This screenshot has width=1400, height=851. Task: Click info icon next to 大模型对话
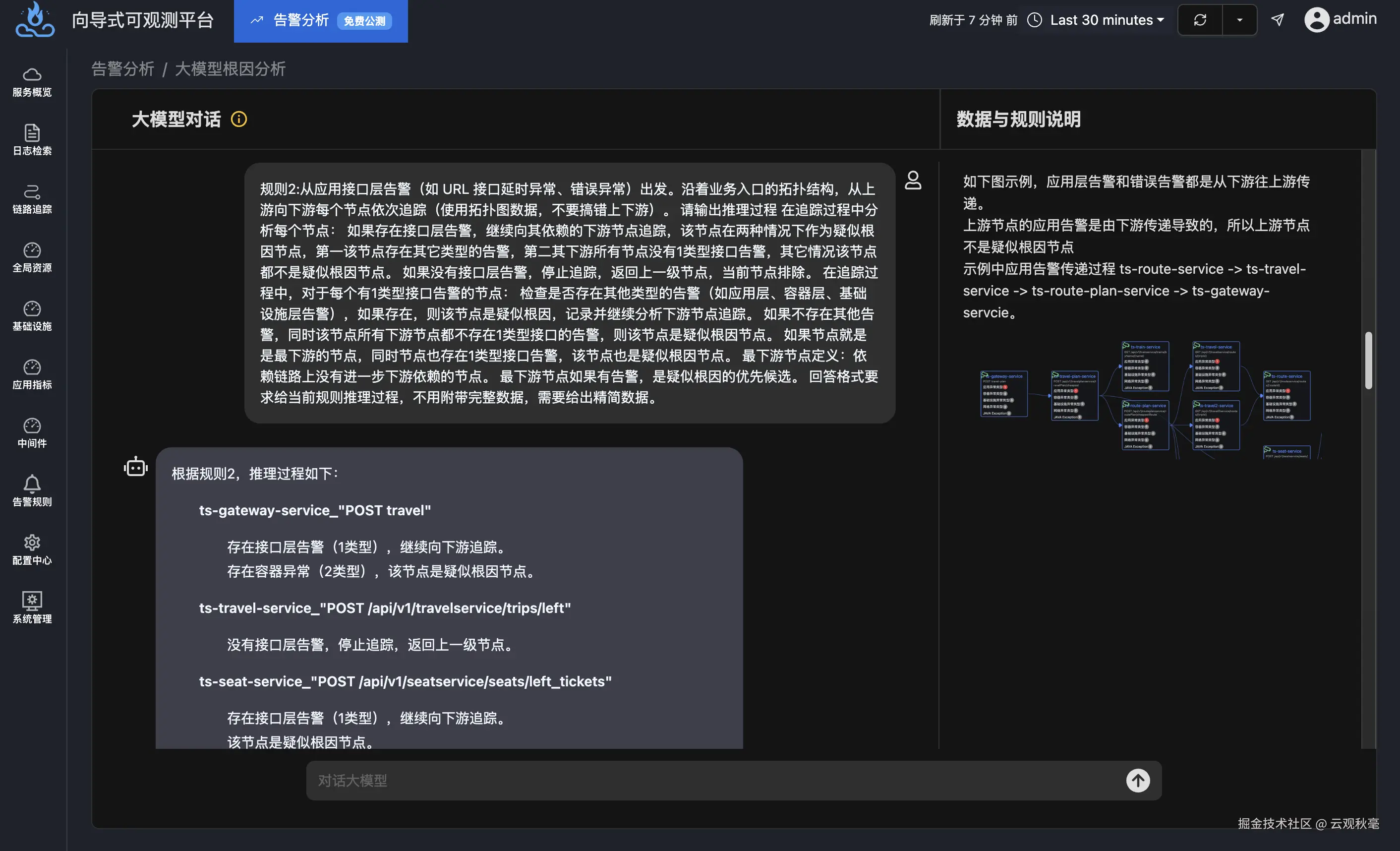238,120
